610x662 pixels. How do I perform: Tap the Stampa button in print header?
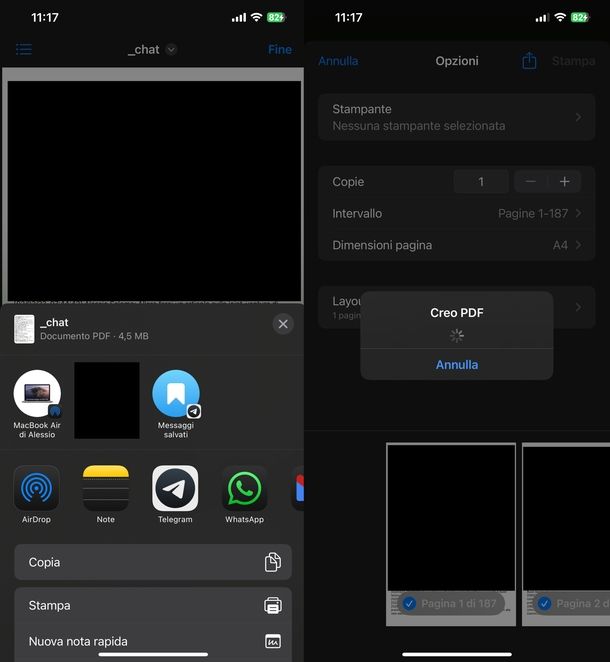coord(574,61)
